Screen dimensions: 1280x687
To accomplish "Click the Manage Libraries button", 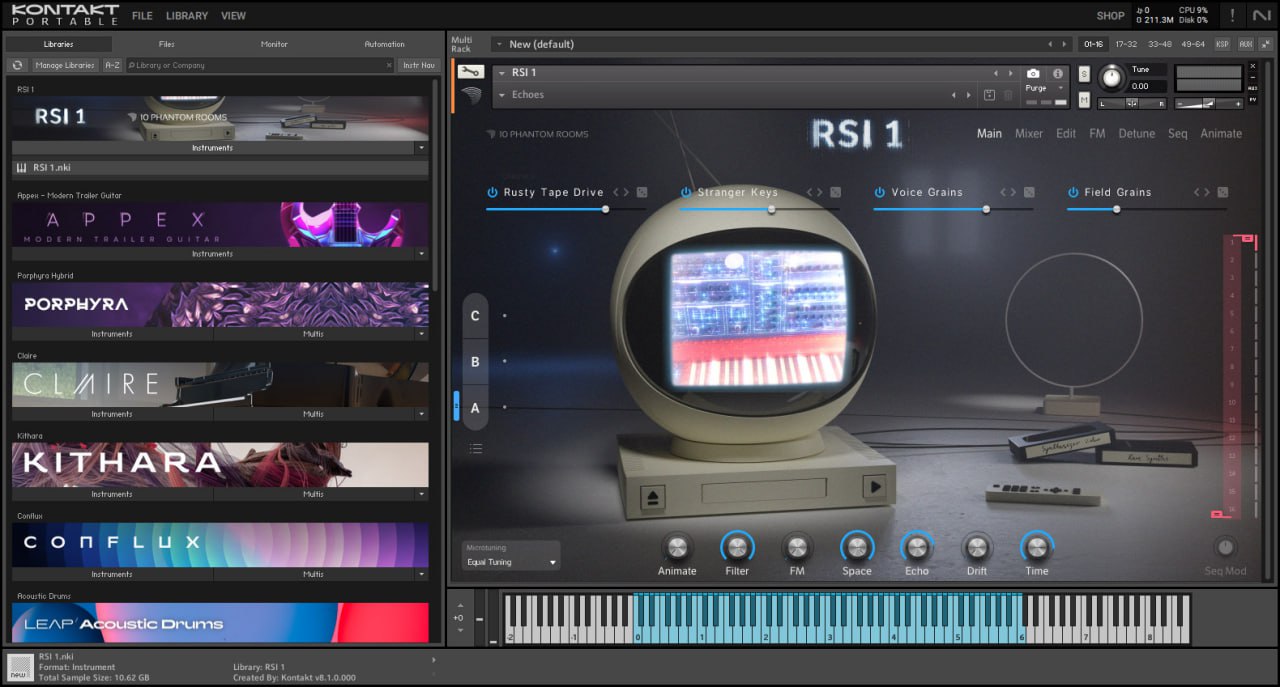I will (65, 65).
